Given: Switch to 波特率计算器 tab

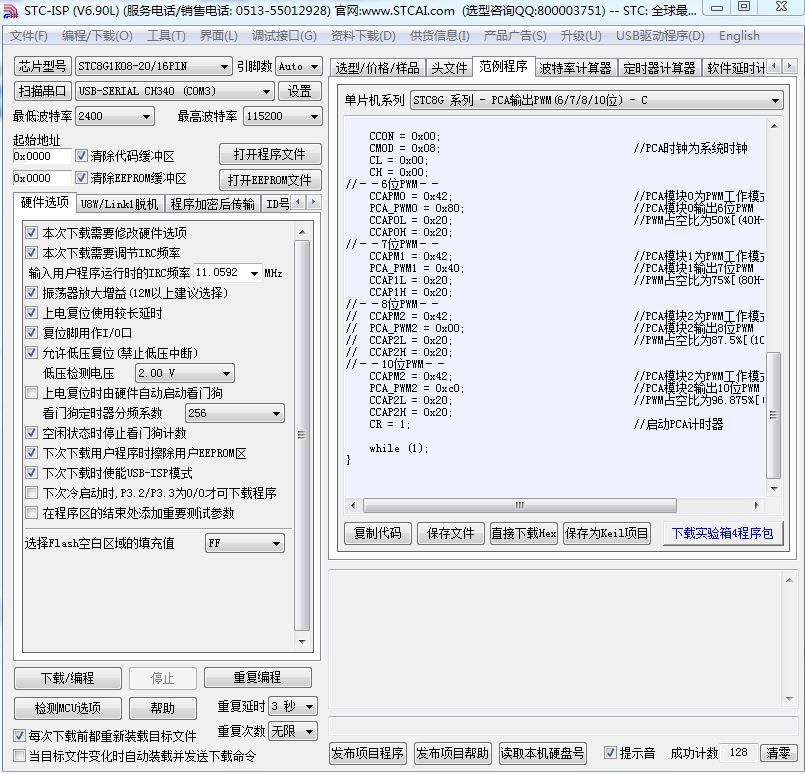Looking at the screenshot, I should (x=576, y=68).
